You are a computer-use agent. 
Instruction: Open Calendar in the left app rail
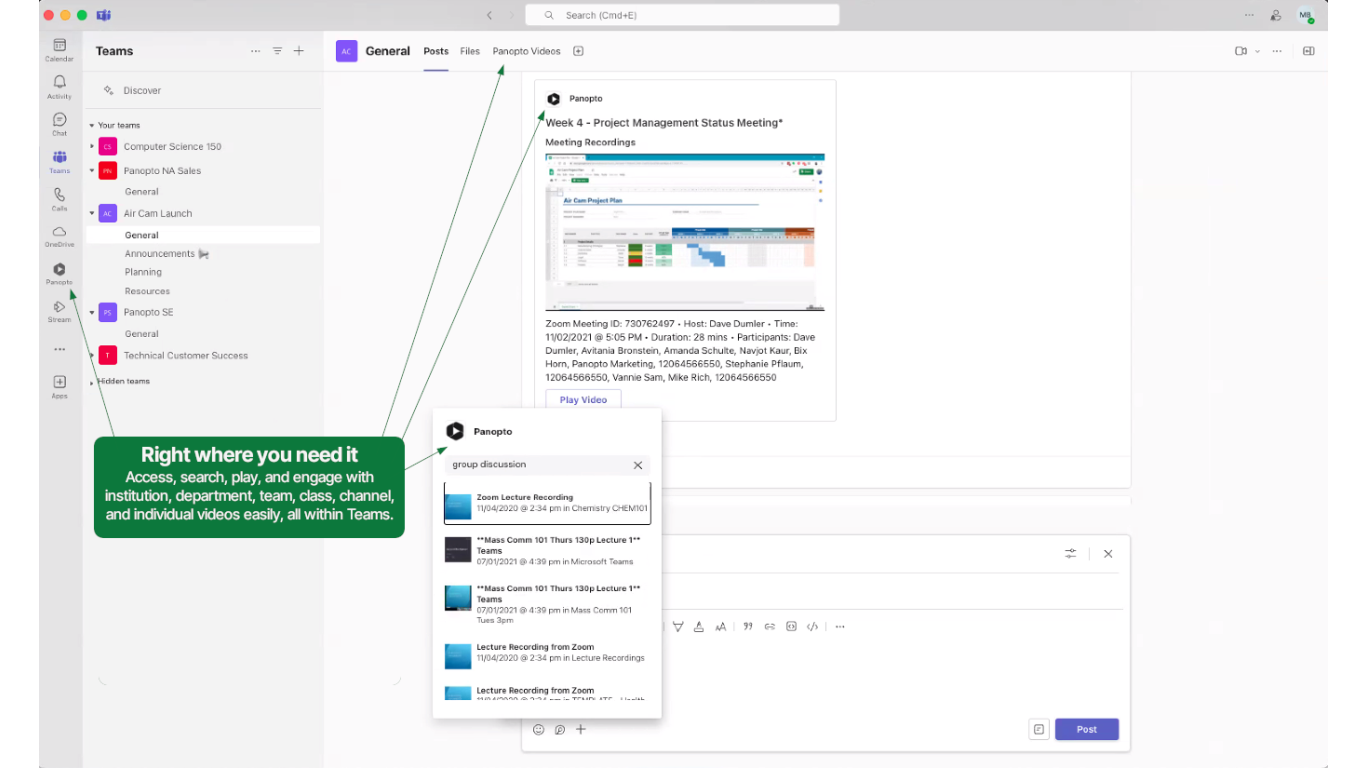pyautogui.click(x=59, y=50)
